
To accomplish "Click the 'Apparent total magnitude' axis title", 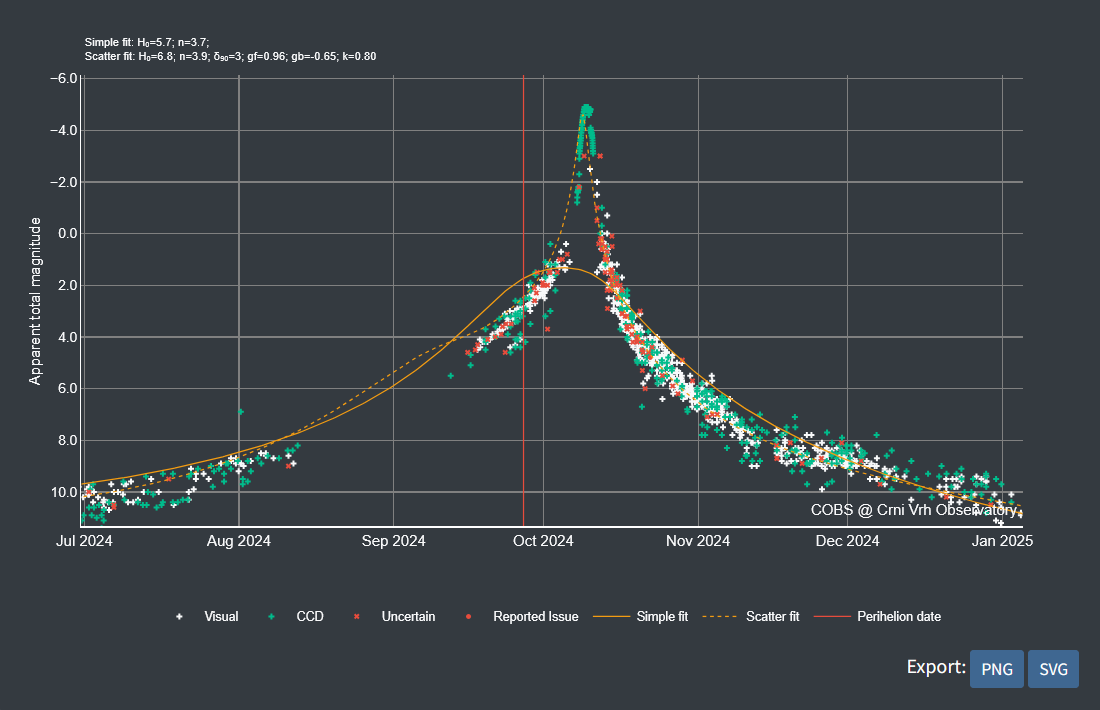I will (35, 300).
